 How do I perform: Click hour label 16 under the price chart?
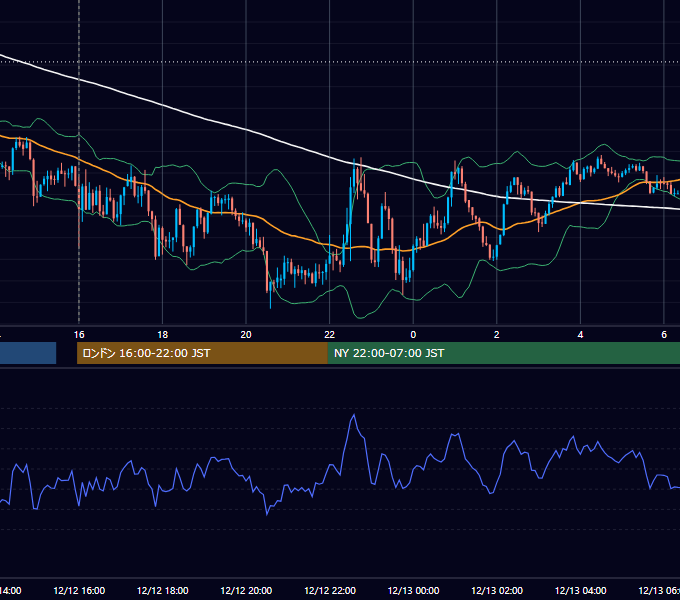tap(79, 335)
